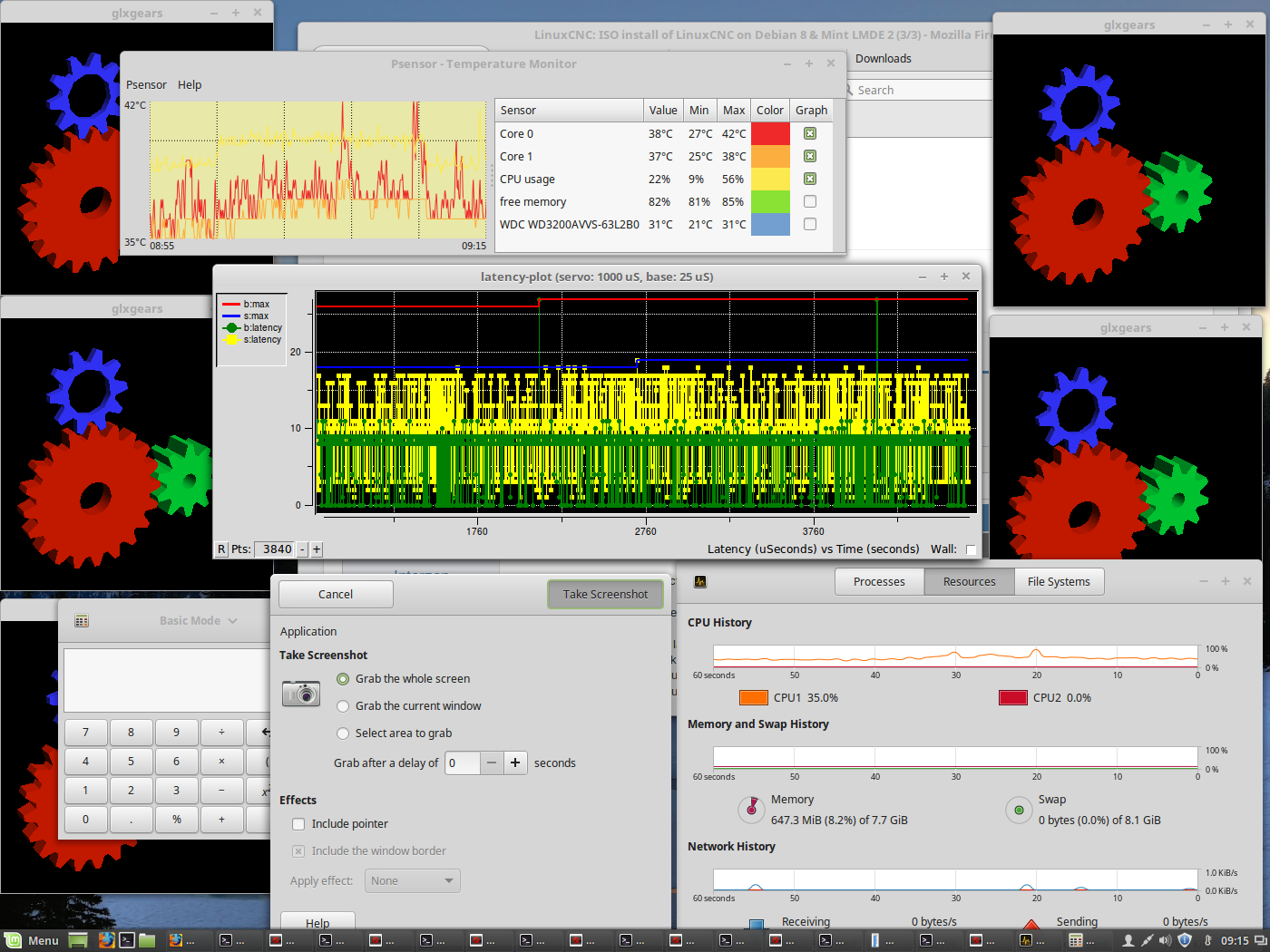Click the divide key on calculator
Viewport: 1270px width, 952px height.
[221, 733]
